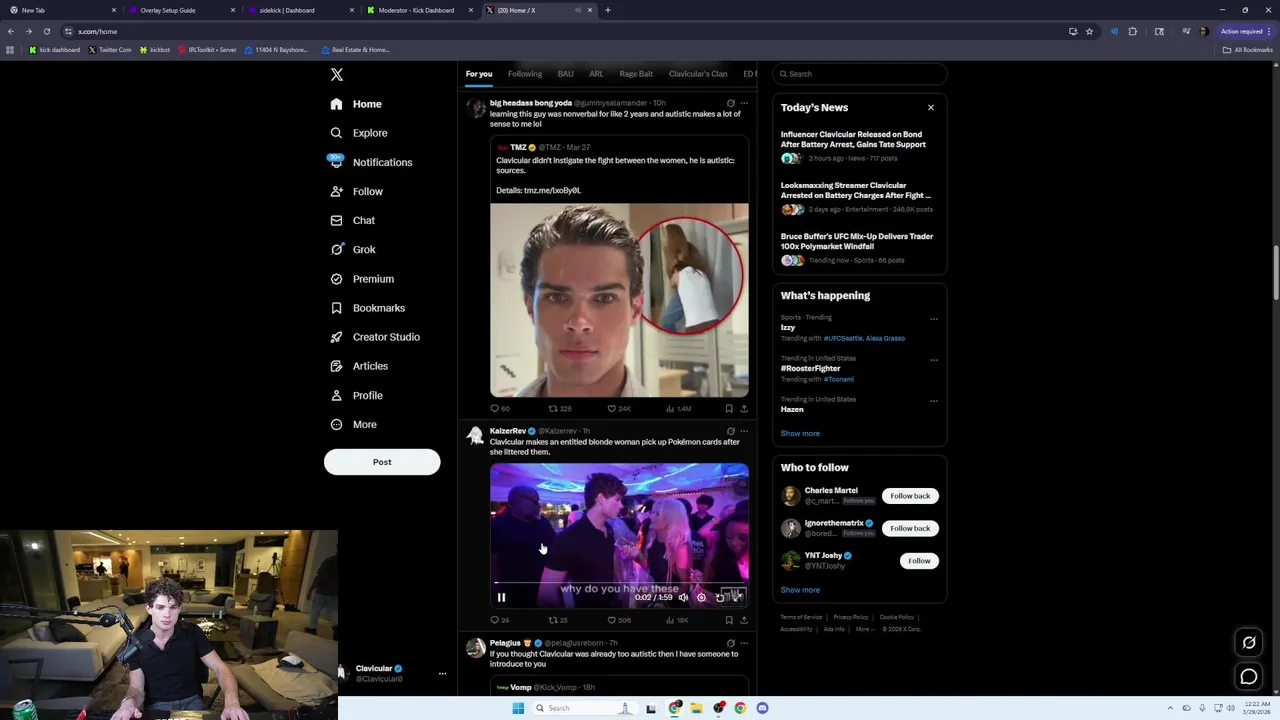Switch to the Clavicular's Clan tab
The height and width of the screenshot is (720, 1280).
pos(698,74)
